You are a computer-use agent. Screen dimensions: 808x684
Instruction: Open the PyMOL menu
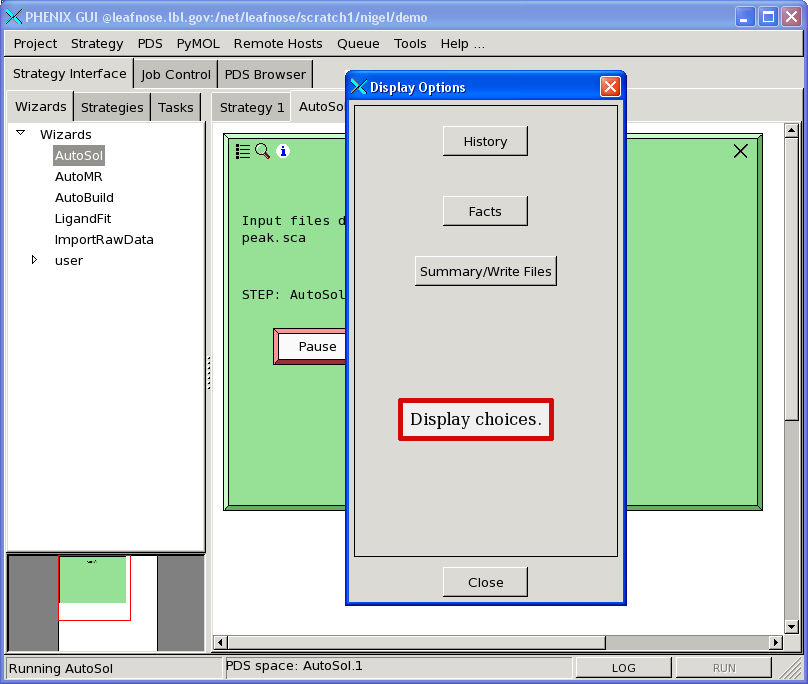click(x=198, y=43)
